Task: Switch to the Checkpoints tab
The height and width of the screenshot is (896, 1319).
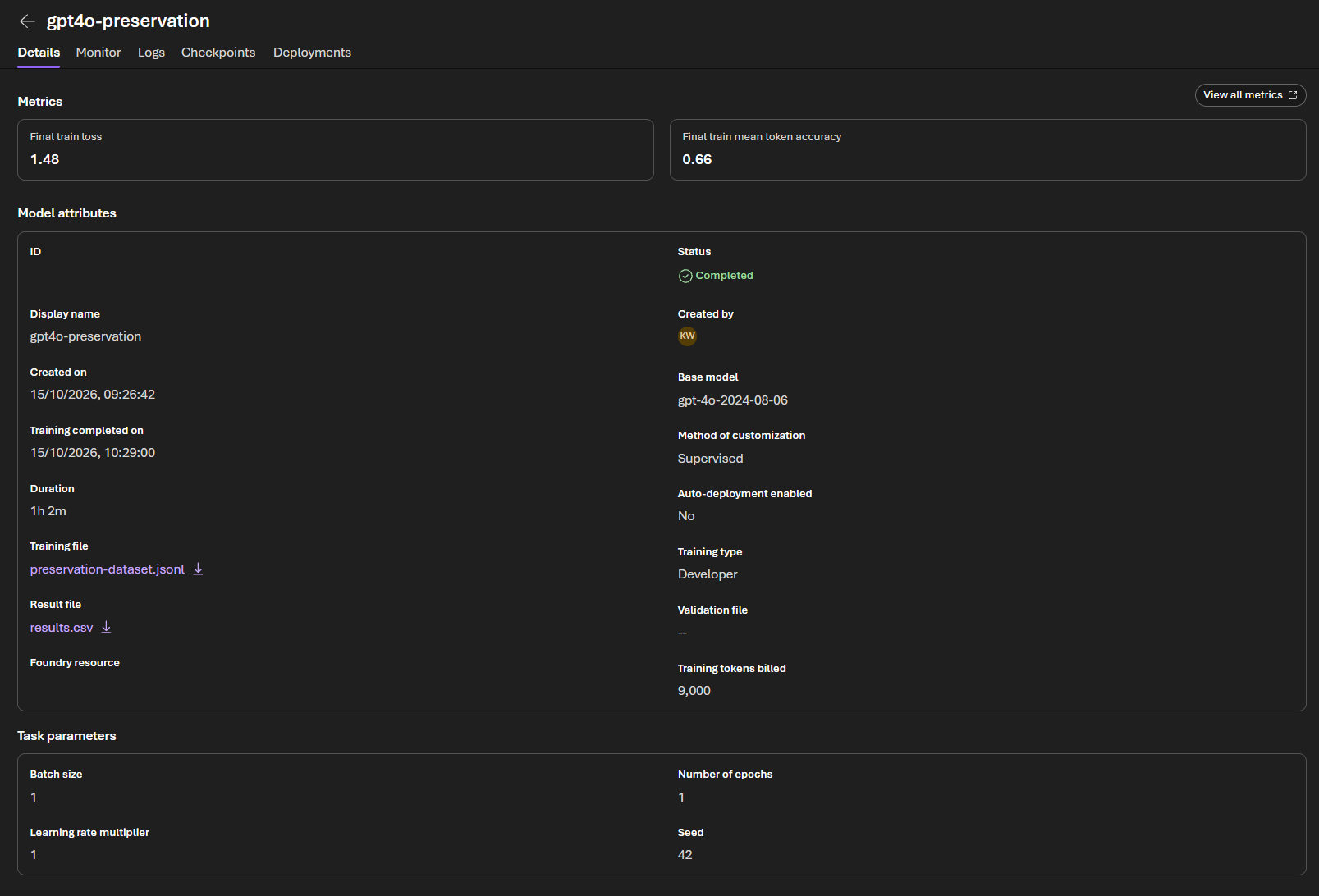Action: pos(218,53)
